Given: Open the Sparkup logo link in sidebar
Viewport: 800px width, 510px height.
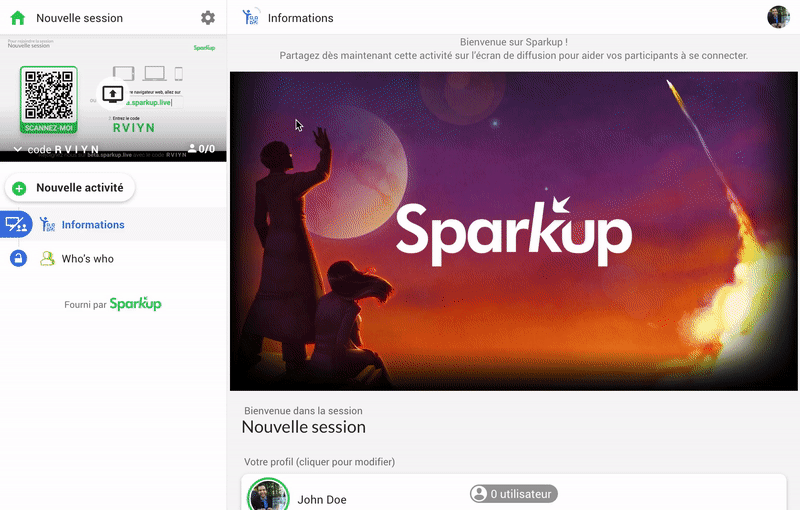Looking at the screenshot, I should click(x=136, y=303).
